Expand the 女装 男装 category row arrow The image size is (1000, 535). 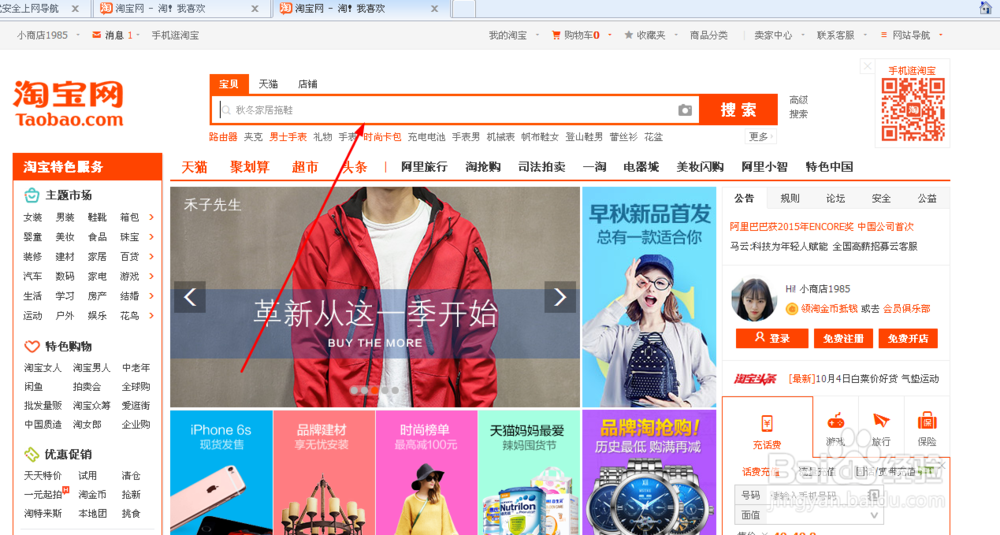[151, 217]
